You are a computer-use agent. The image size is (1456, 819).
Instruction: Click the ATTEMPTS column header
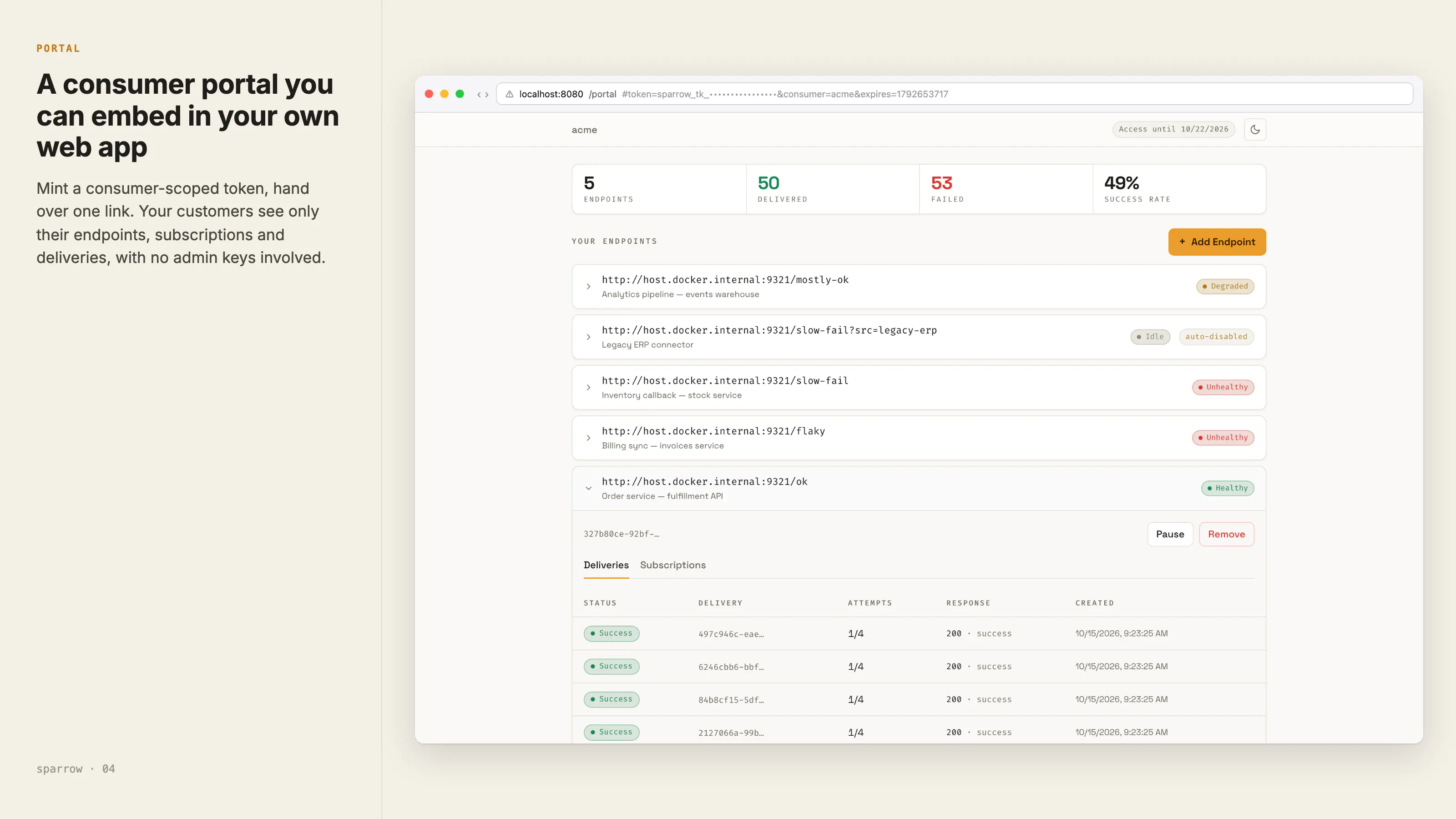coord(870,603)
